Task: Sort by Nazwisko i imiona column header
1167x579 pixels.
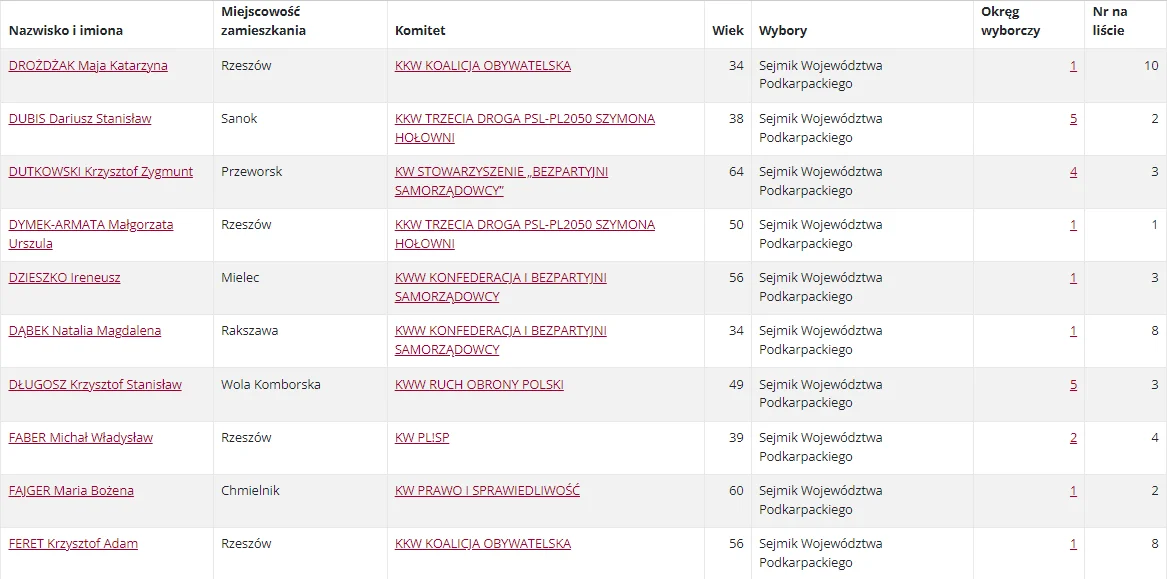Action: point(66,30)
